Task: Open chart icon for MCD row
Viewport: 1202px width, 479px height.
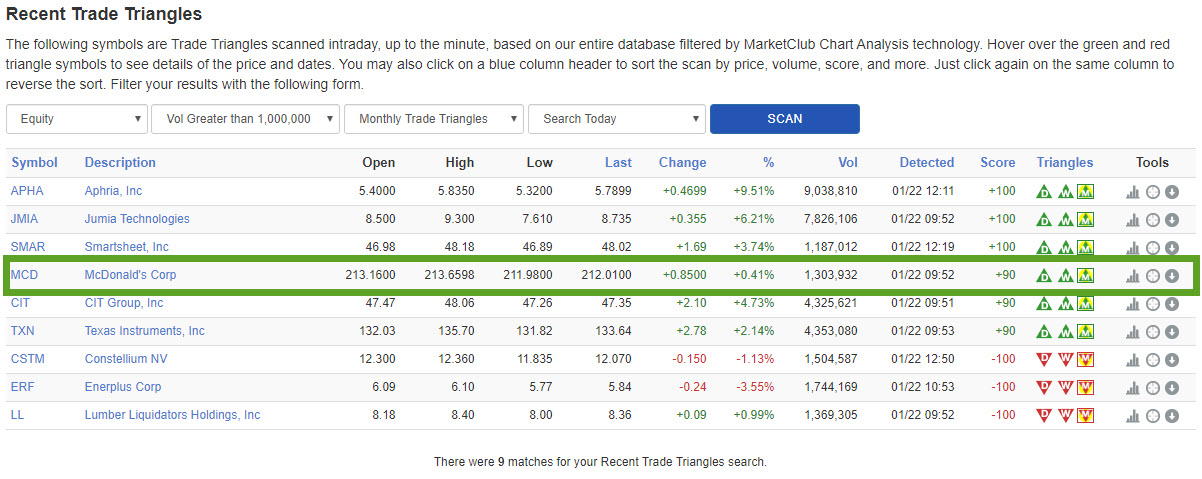Action: point(1133,276)
